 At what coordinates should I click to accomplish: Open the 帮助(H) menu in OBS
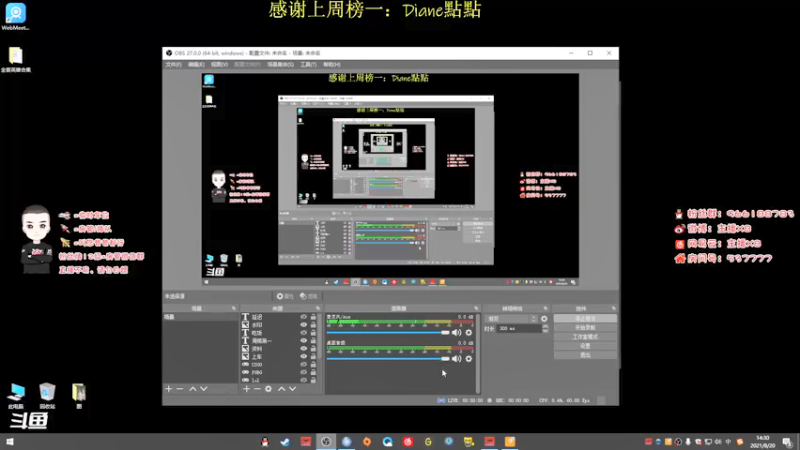[x=332, y=64]
